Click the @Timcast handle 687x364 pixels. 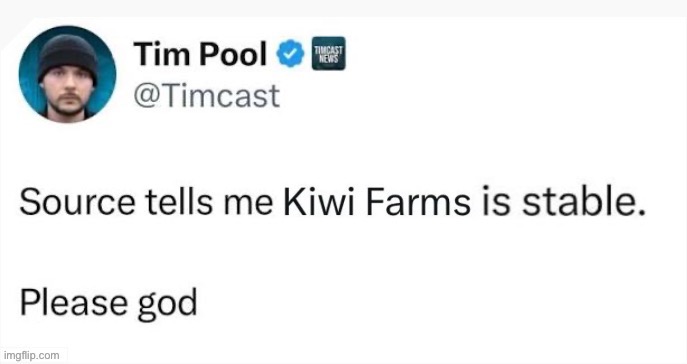[206, 96]
